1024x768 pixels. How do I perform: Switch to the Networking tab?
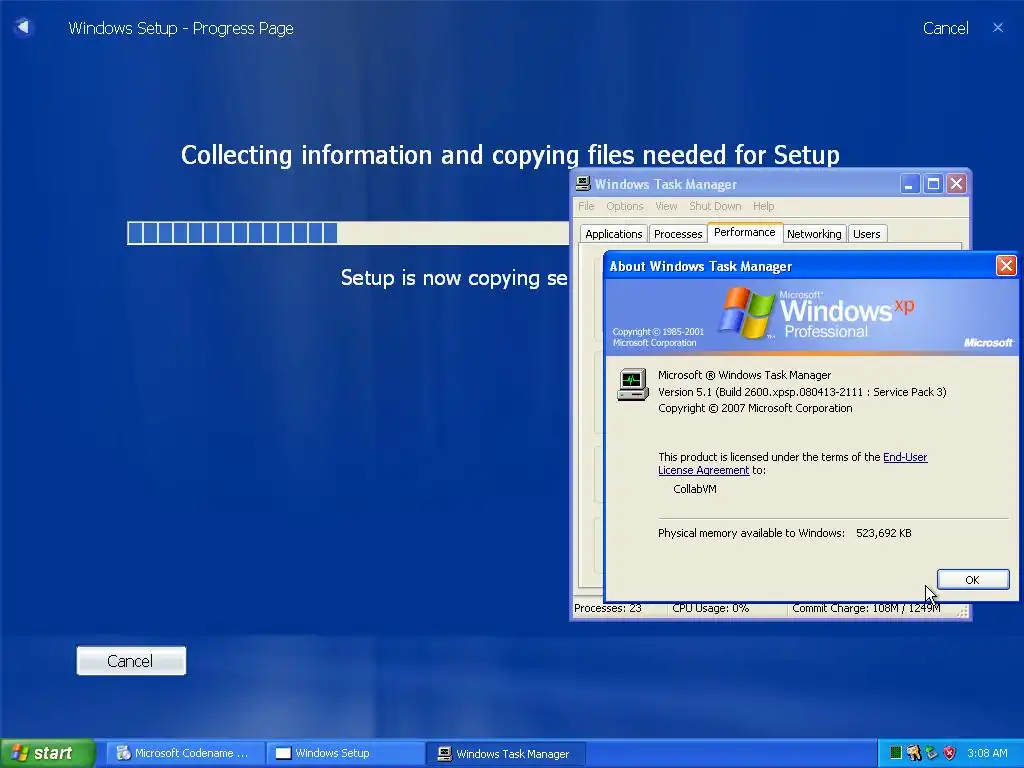coord(814,234)
